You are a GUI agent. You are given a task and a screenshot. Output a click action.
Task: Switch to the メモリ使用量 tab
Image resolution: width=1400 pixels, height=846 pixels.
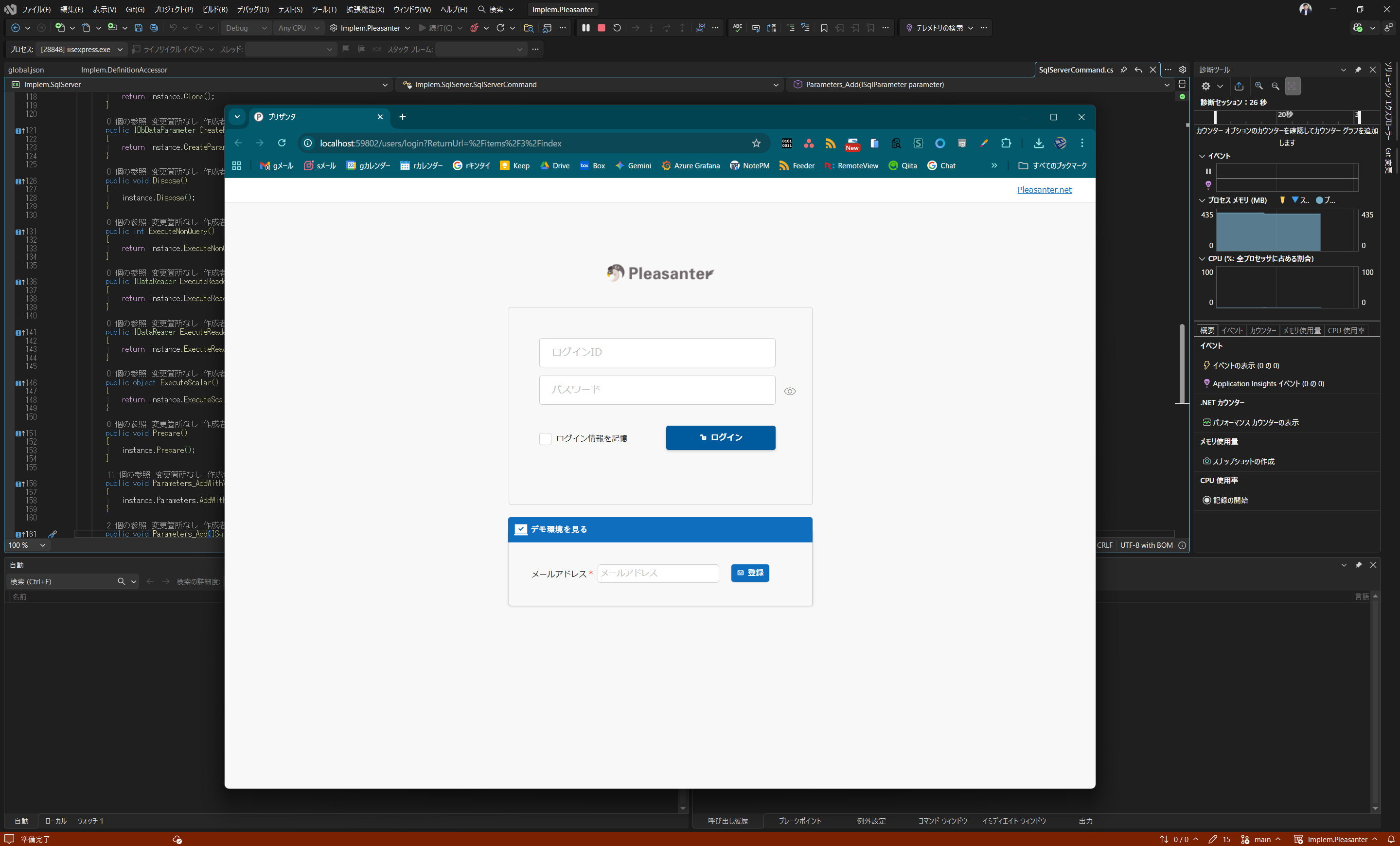[x=1301, y=330]
